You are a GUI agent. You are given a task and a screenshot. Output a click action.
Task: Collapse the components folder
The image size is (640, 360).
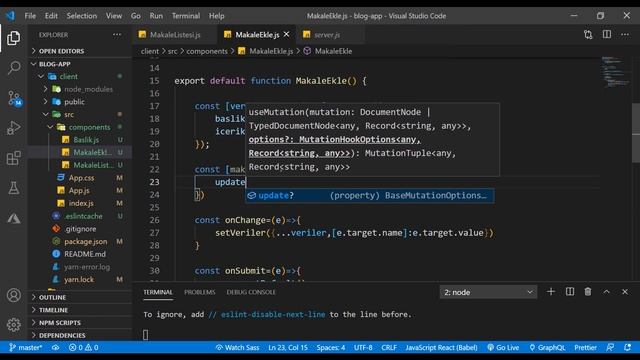[80, 127]
